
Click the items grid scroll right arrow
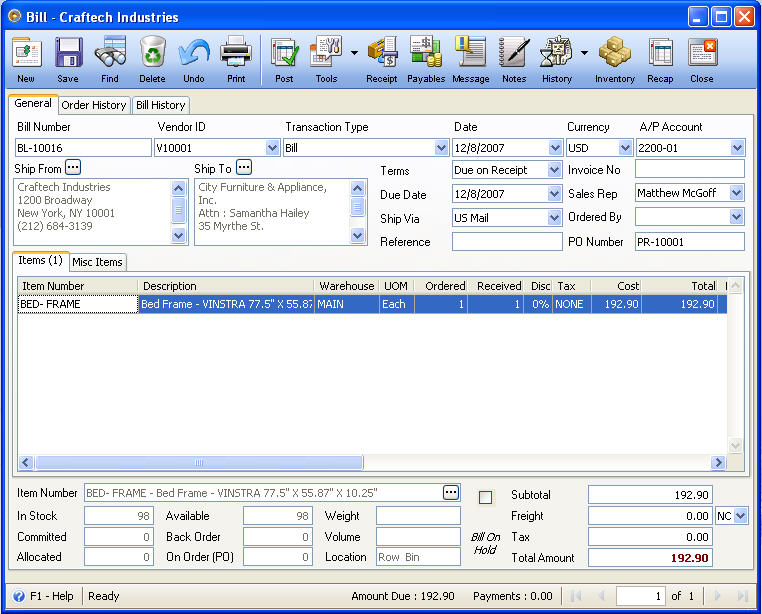718,462
